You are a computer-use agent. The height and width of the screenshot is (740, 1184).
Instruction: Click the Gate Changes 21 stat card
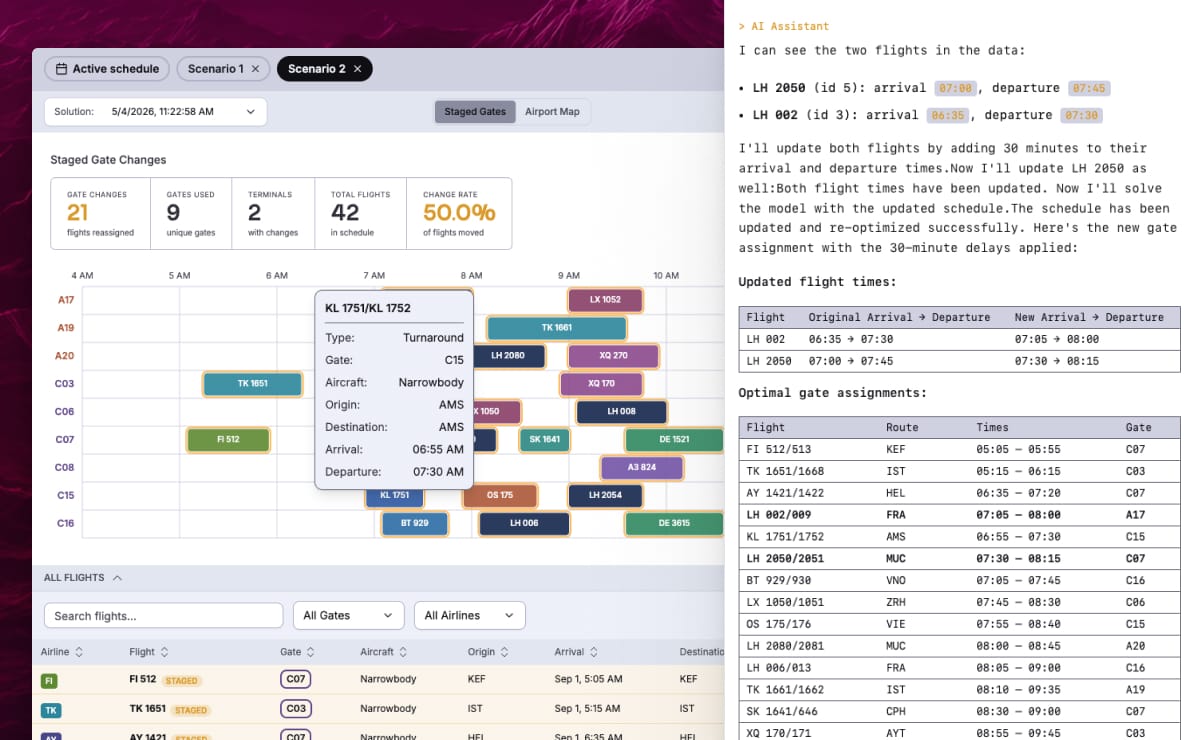pos(100,214)
